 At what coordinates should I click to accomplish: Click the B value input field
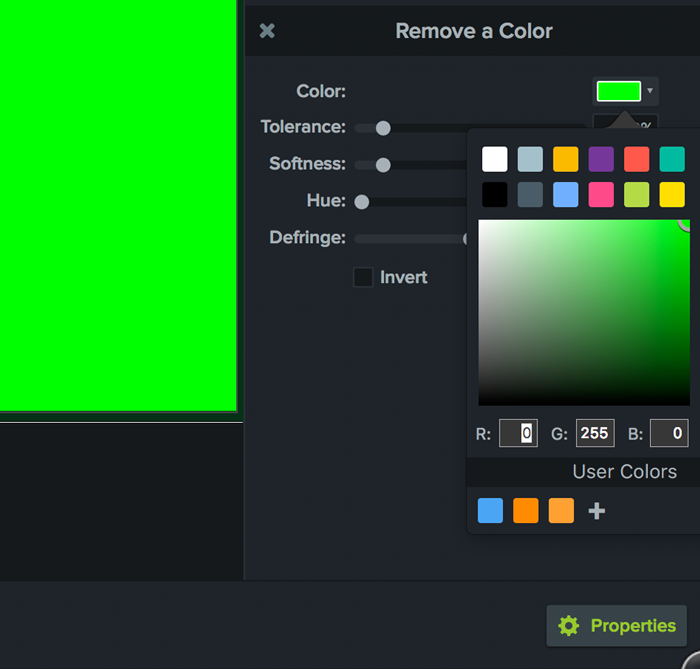point(669,433)
